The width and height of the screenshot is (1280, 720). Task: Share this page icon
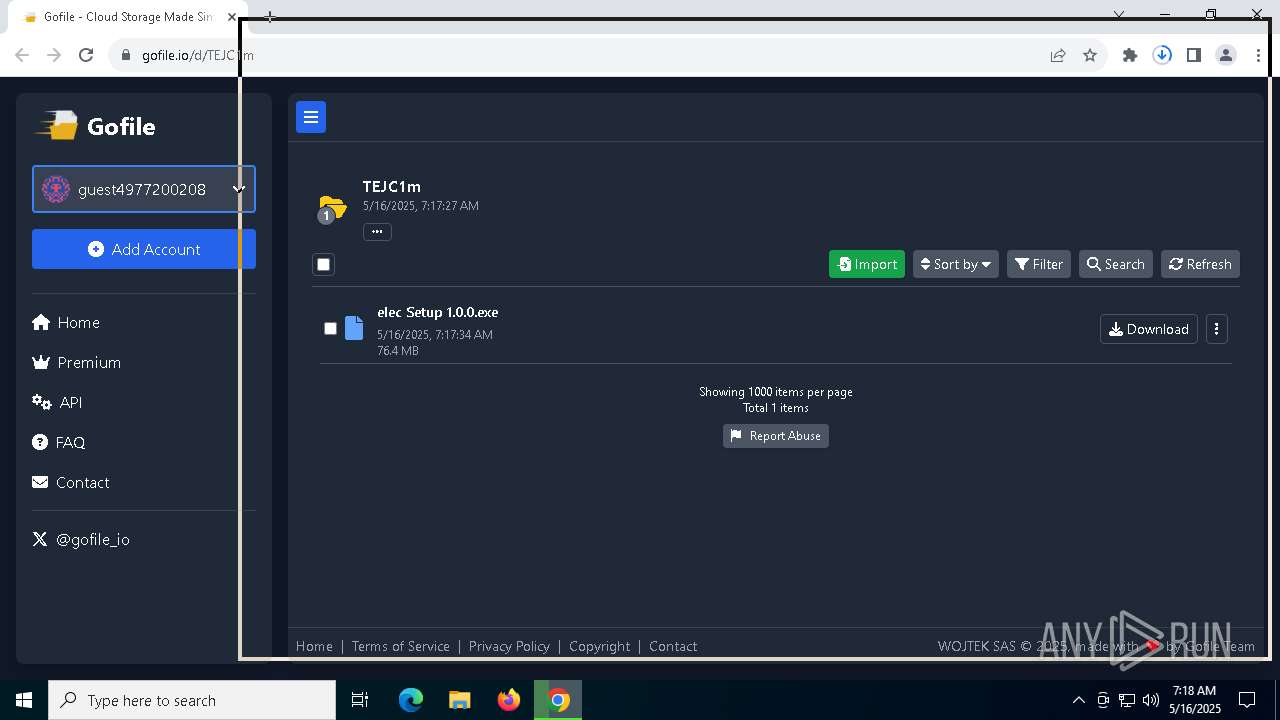[x=1057, y=55]
